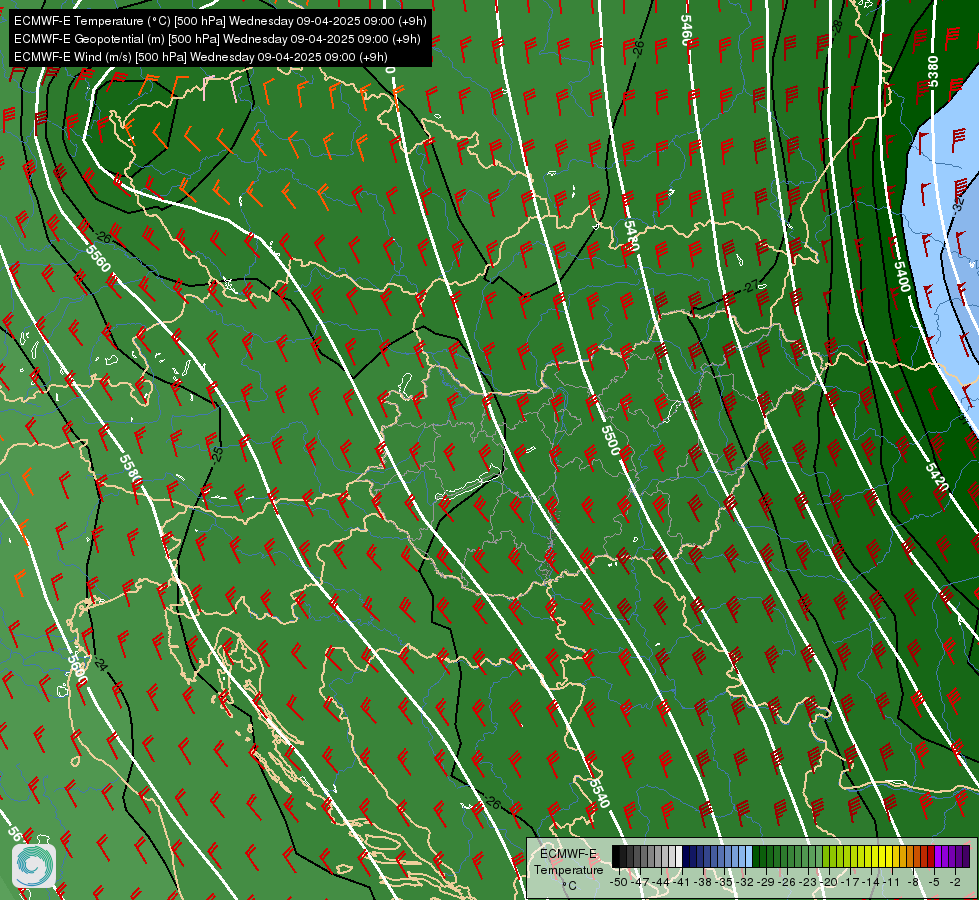Click the -50 value on legend scale
Image resolution: width=979 pixels, height=900 pixels.
click(618, 882)
